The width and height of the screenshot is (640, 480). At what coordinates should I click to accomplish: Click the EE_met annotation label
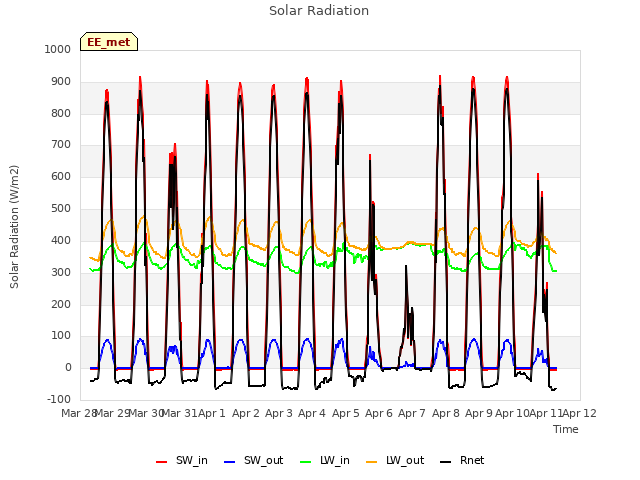[109, 42]
